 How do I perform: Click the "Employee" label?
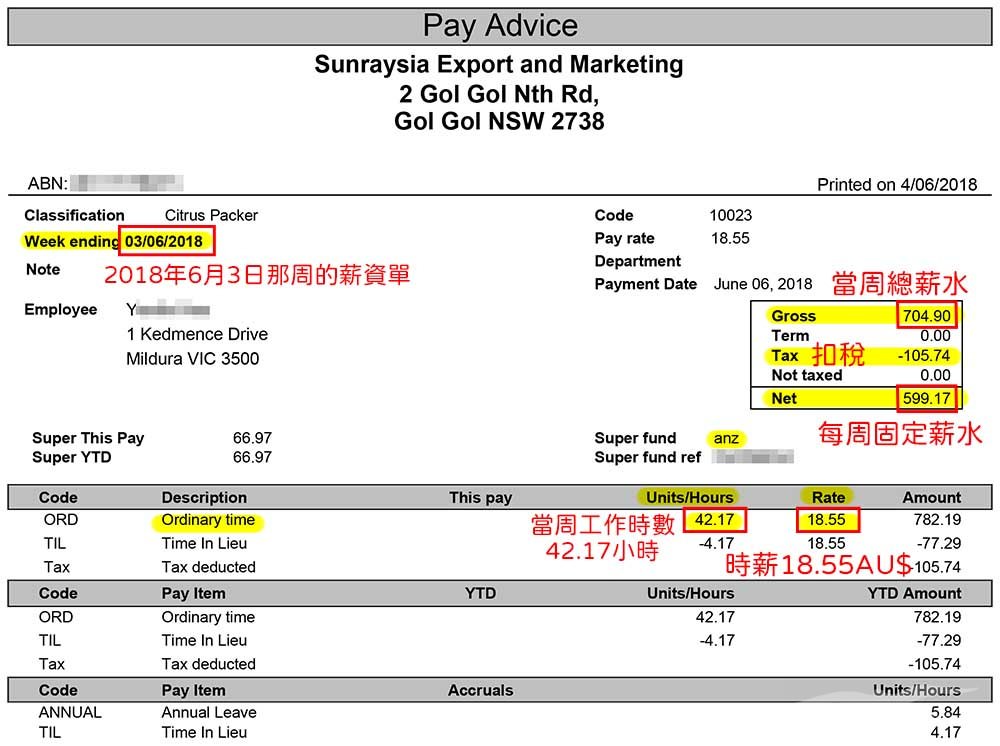[61, 310]
